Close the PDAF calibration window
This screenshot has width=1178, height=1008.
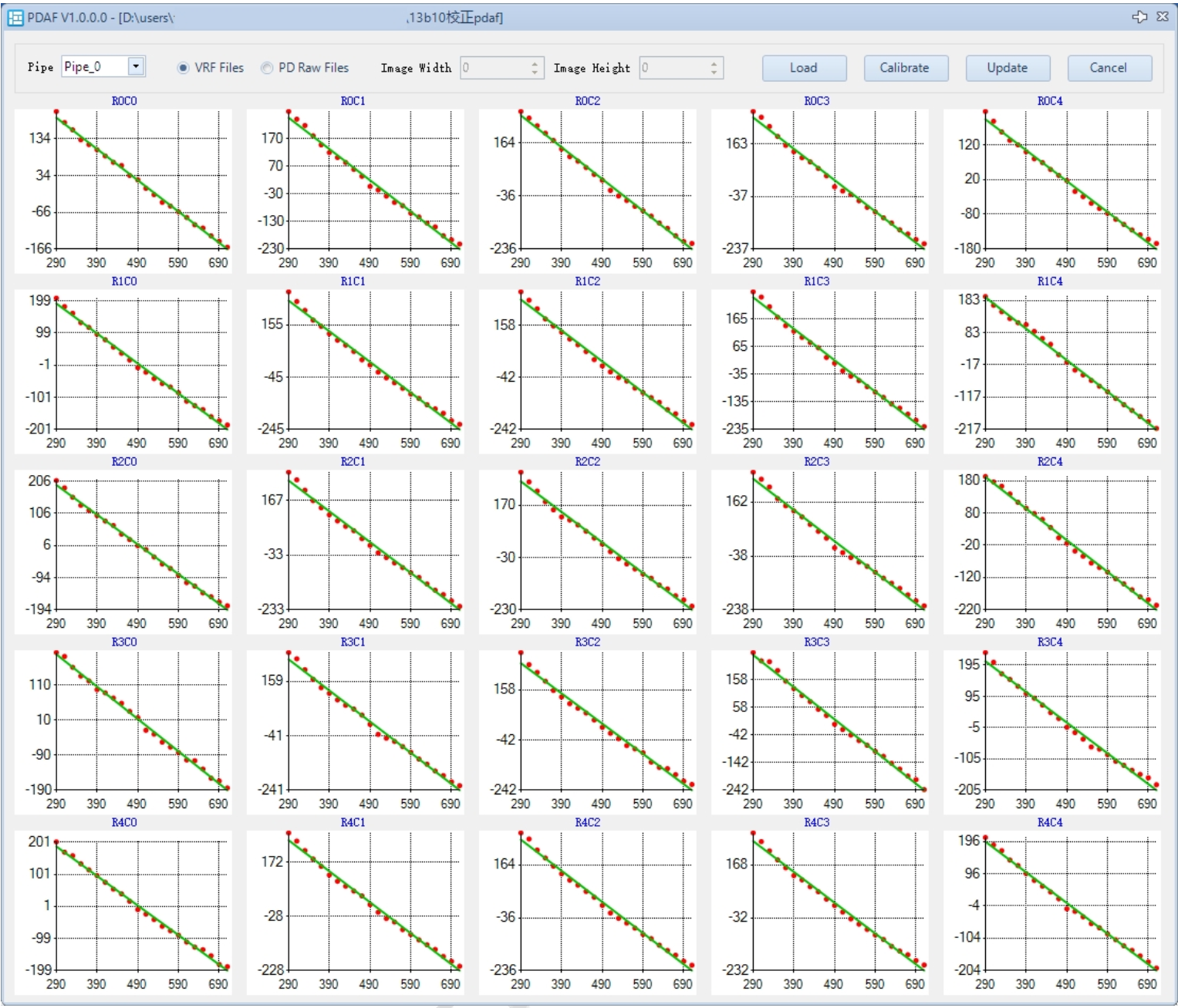point(1162,17)
